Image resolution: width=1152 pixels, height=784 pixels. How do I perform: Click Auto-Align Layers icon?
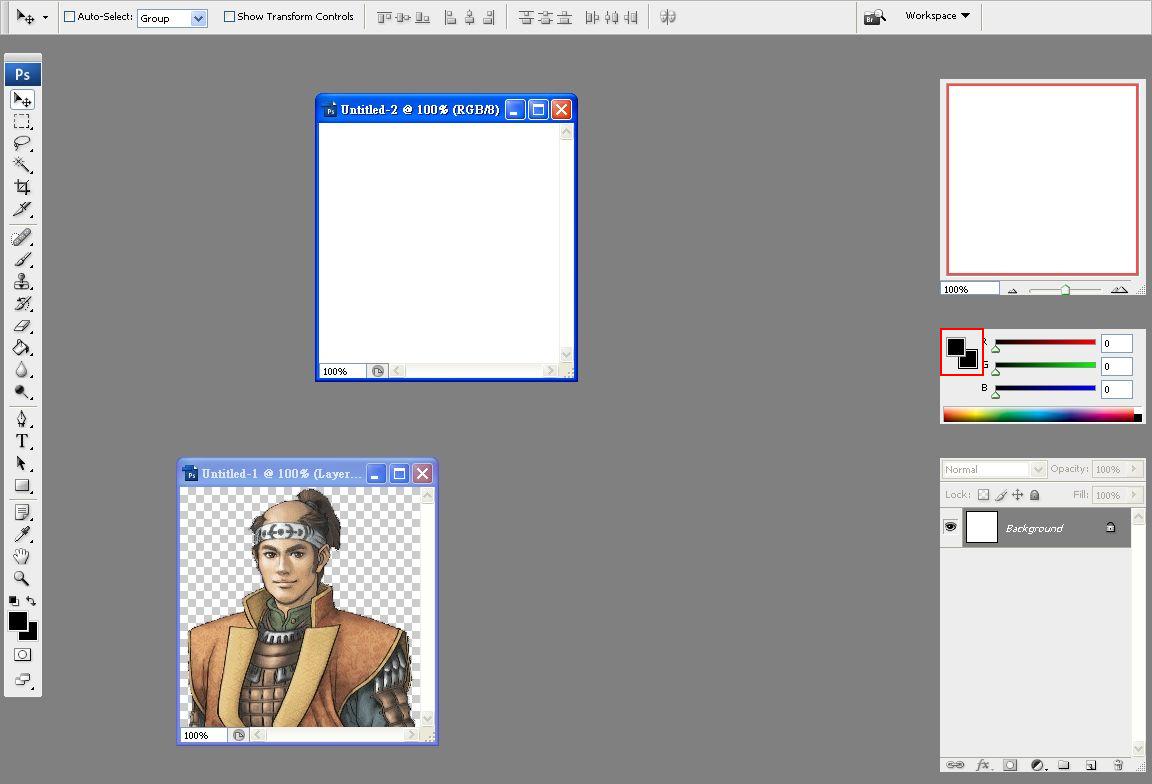pyautogui.click(x=668, y=17)
